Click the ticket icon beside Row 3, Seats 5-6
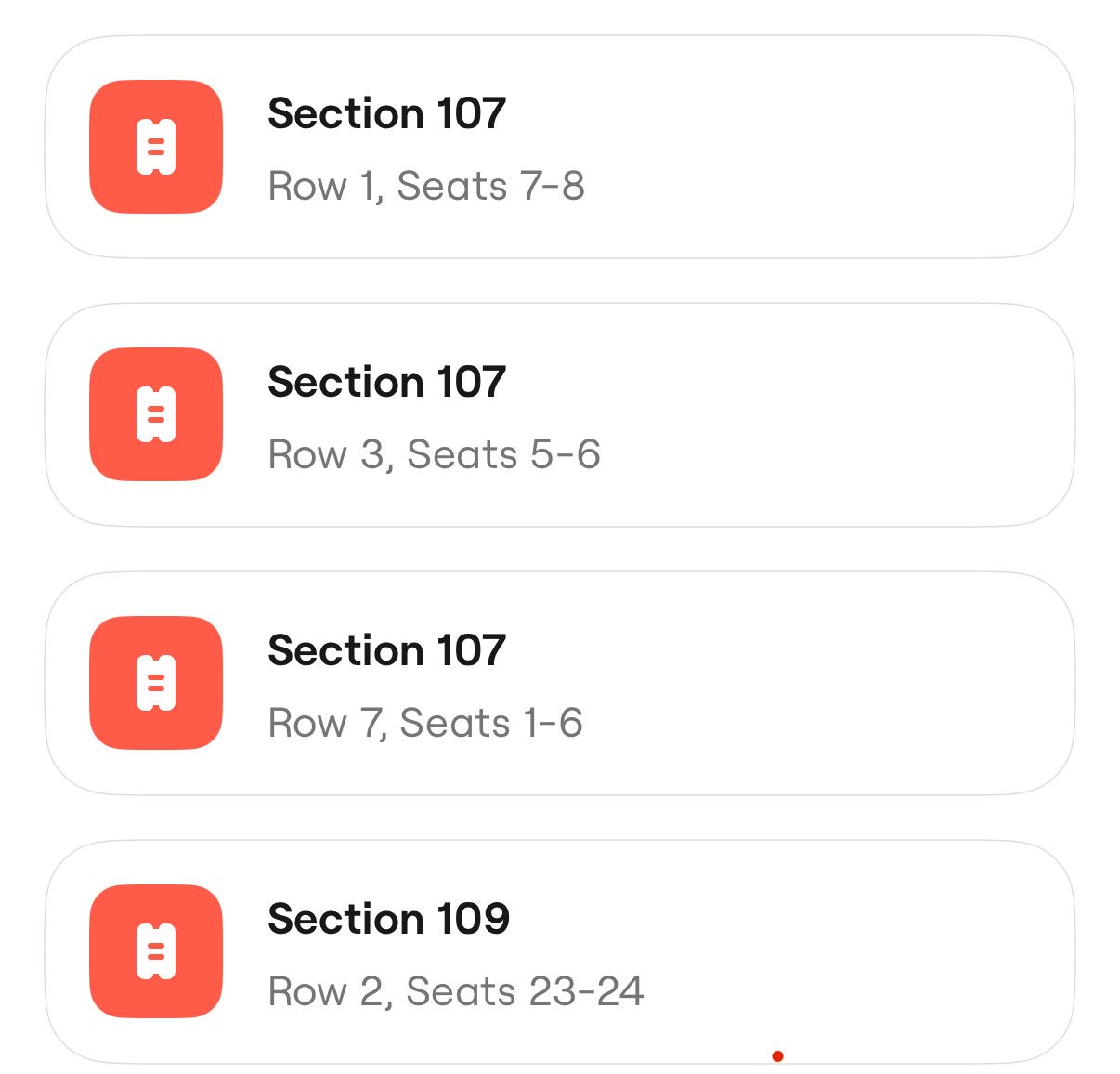The image size is (1120, 1074). click(156, 414)
